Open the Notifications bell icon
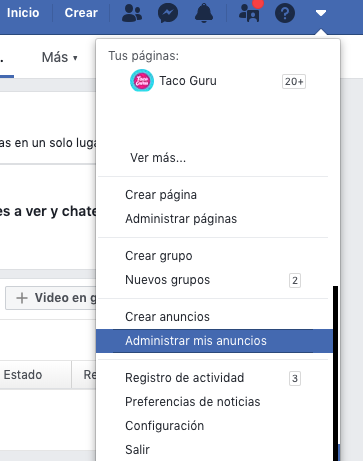Image resolution: width=363 pixels, height=461 pixels. tap(204, 13)
